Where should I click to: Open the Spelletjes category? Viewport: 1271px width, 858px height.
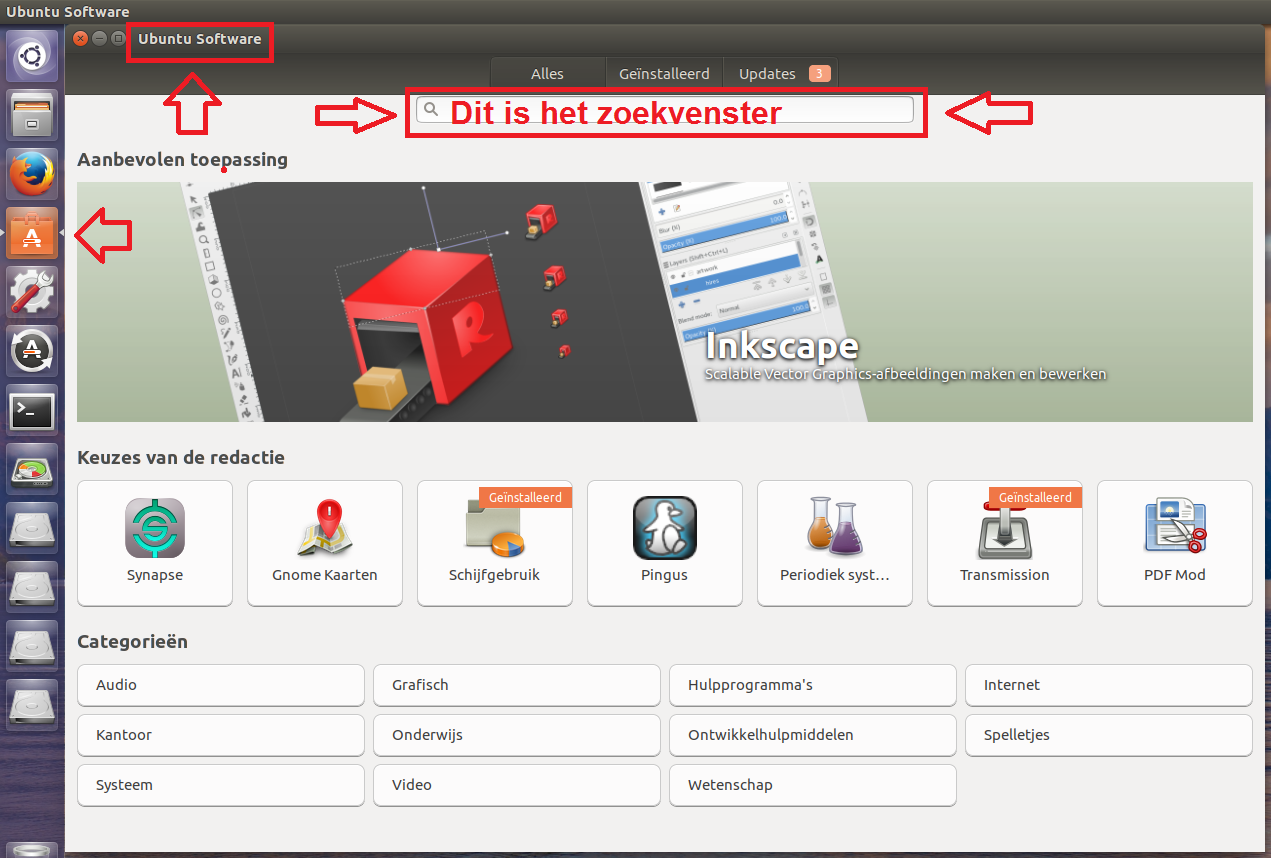[1109, 735]
